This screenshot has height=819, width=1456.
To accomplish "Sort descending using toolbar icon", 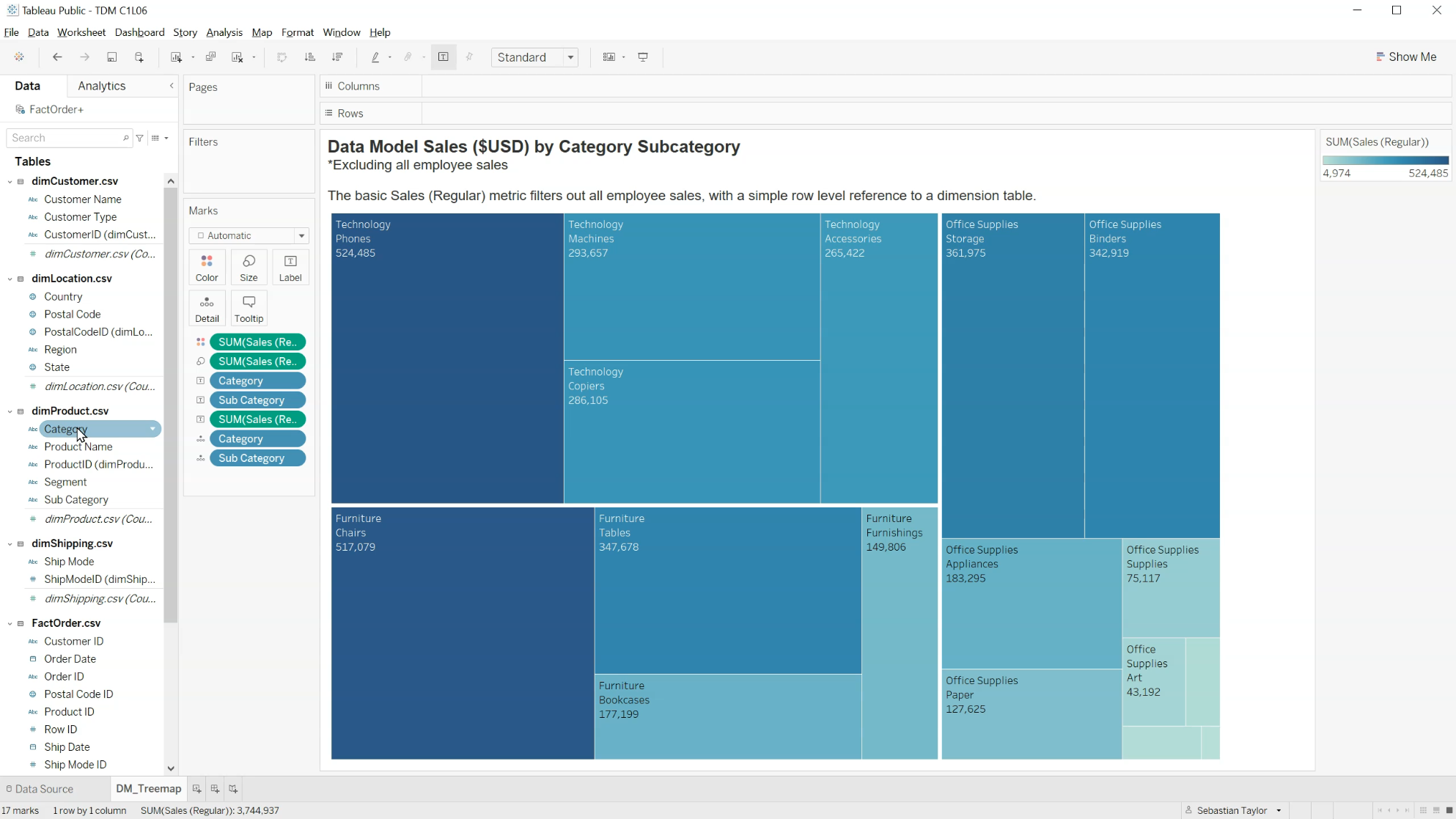I will [x=337, y=57].
